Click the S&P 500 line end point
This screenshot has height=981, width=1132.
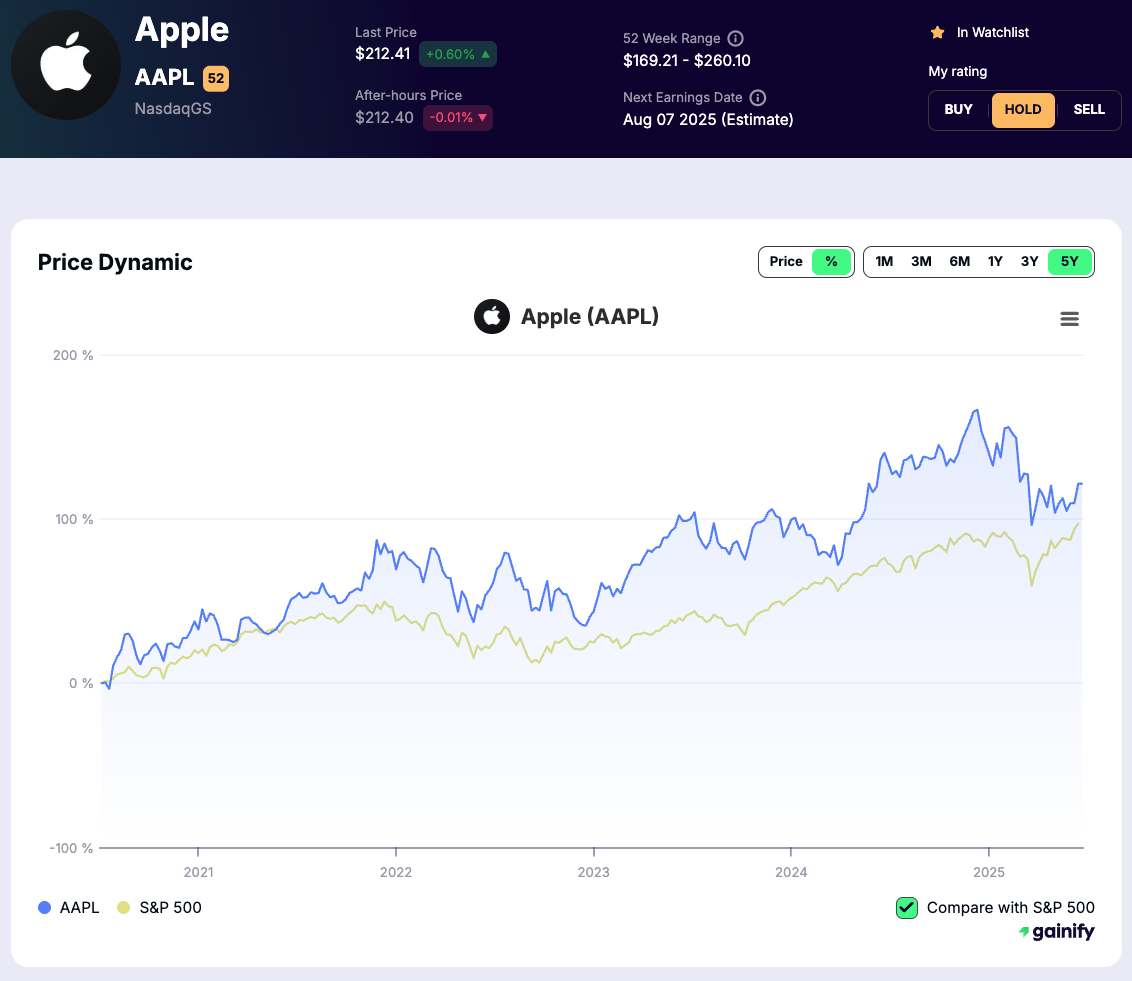1078,524
